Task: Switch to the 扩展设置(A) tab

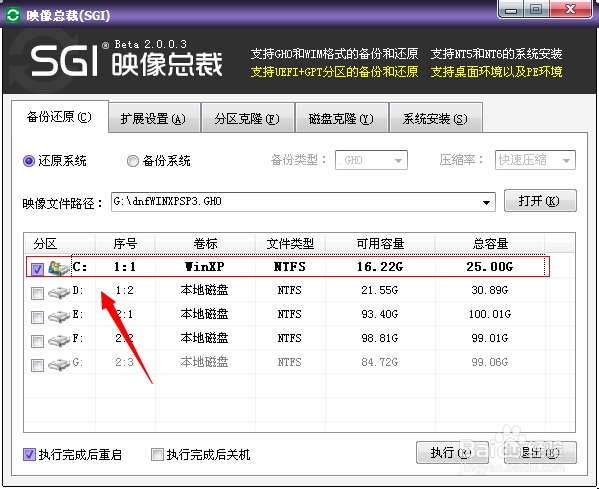Action: (x=154, y=119)
